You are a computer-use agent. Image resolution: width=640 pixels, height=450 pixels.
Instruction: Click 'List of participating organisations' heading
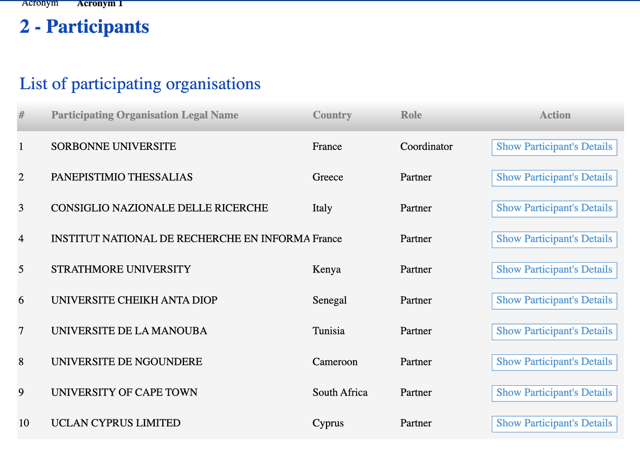click(140, 84)
